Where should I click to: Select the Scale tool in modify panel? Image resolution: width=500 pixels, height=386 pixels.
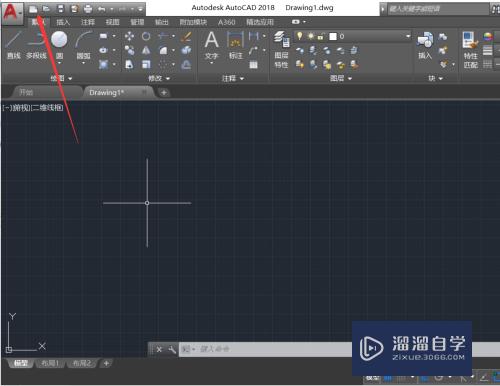(x=146, y=64)
